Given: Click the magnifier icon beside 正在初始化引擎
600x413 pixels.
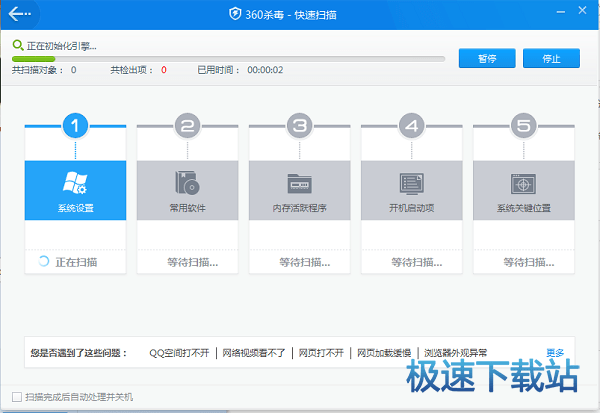Looking at the screenshot, I should point(17,46).
